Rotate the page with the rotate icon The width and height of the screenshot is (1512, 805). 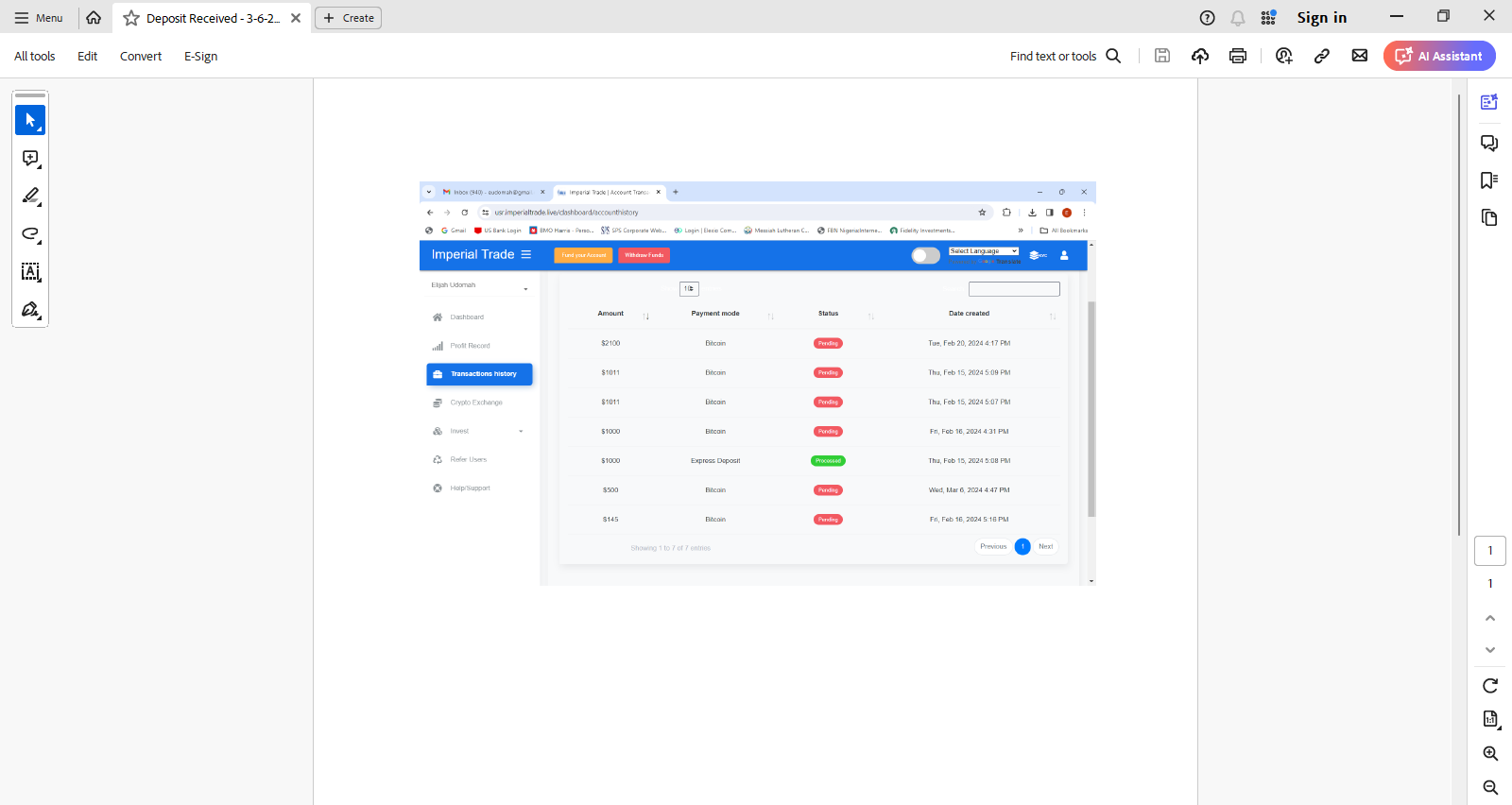(1490, 686)
